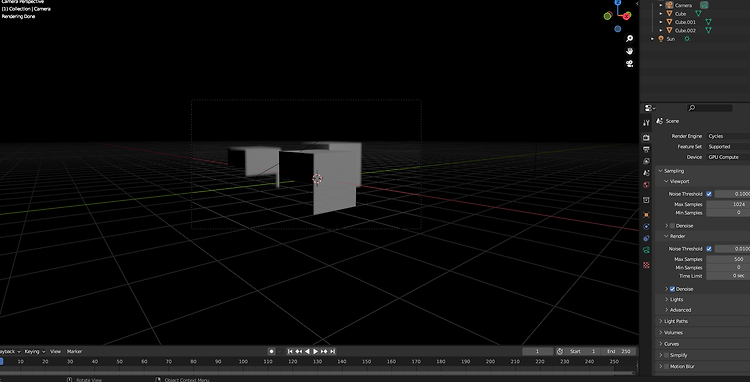This screenshot has height=382, width=750.
Task: Open the World properties tab
Action: 646,185
